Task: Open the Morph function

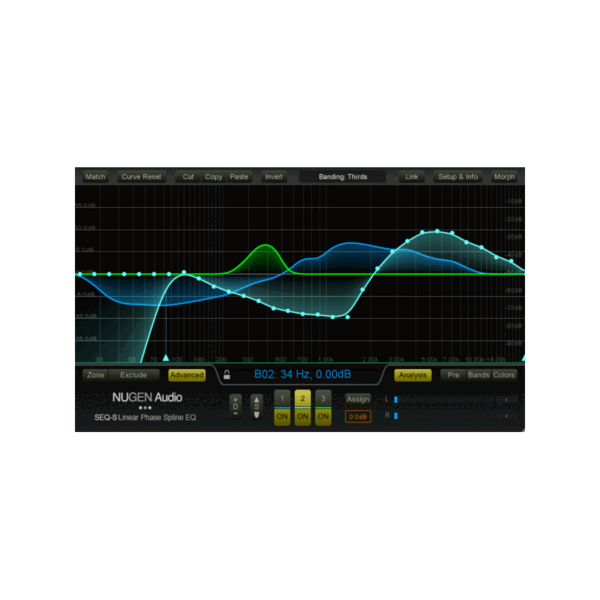Action: coord(504,177)
